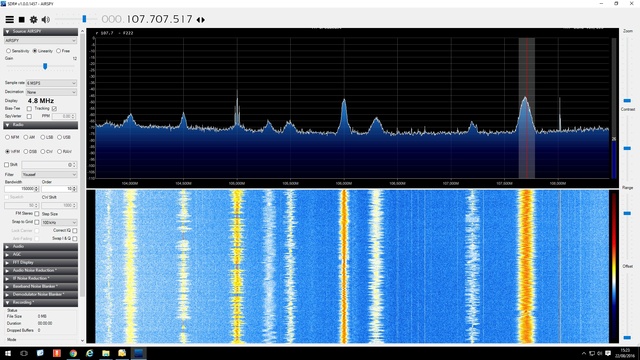Image resolution: width=640 pixels, height=360 pixels.
Task: Enable the Bias-Tee checkbox
Action: [29, 109]
